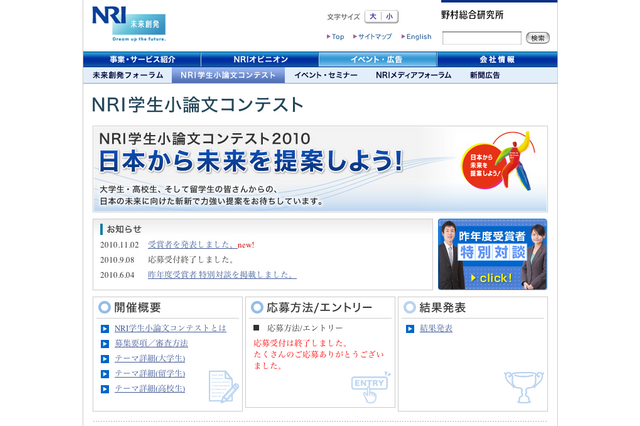Switch to the English site link
The image size is (640, 426).
[416, 37]
